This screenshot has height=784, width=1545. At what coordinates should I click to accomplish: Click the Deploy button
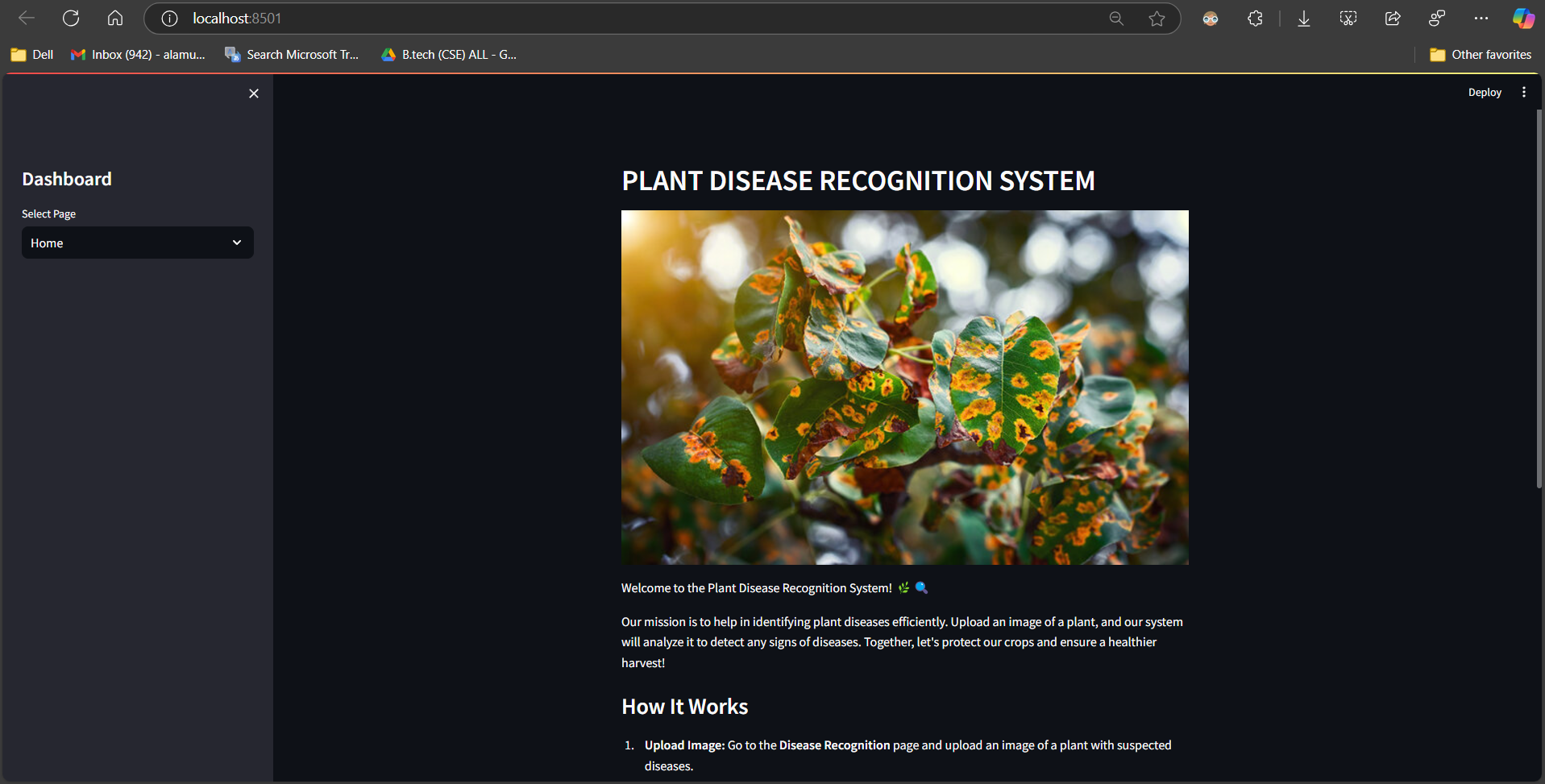[x=1485, y=93]
